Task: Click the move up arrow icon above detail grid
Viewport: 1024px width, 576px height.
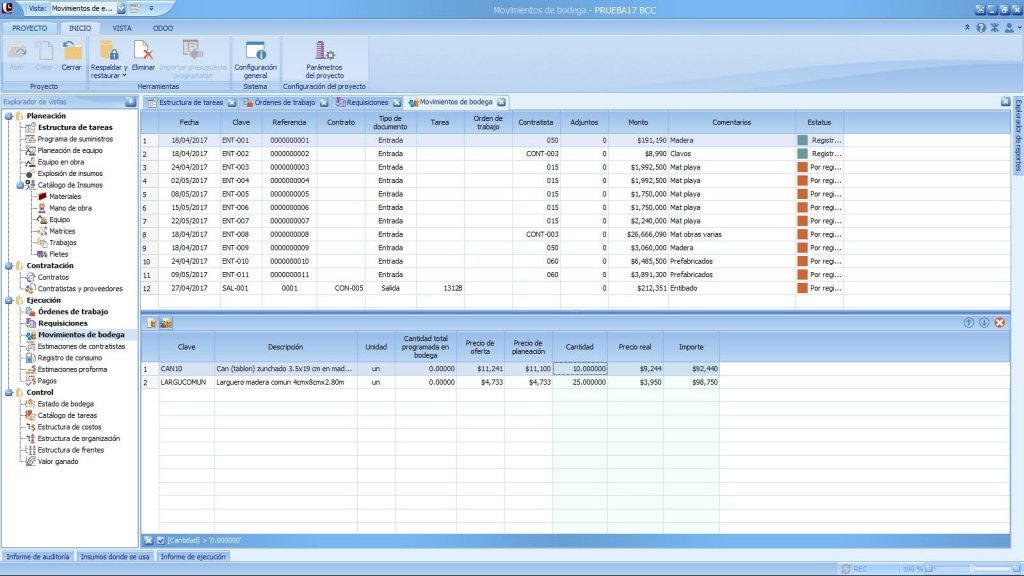Action: (x=968, y=322)
